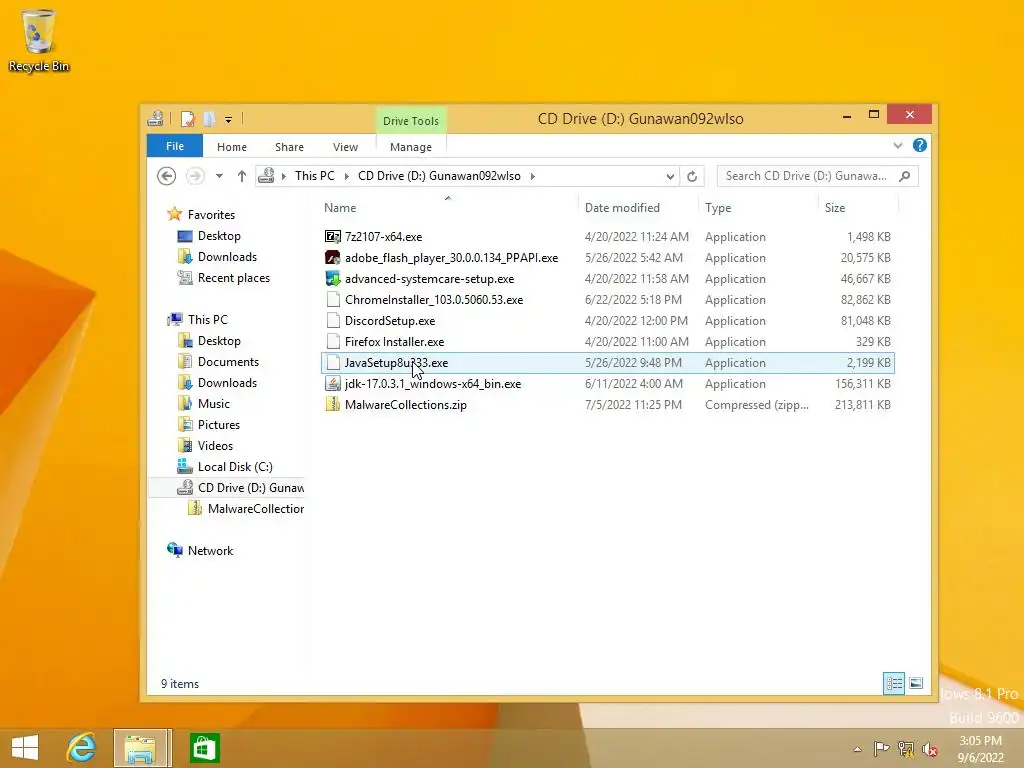Image resolution: width=1024 pixels, height=768 pixels.
Task: Click CD Drive (D:) breadcrumb segment
Action: click(440, 176)
